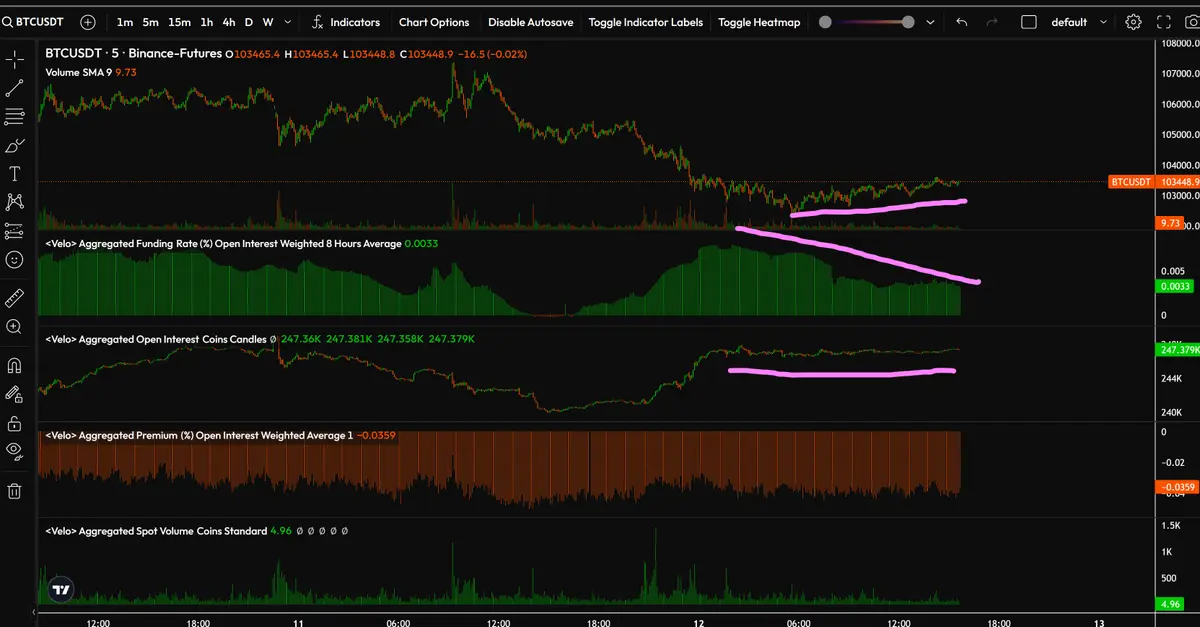Open the chart settings gear

coord(1133,22)
